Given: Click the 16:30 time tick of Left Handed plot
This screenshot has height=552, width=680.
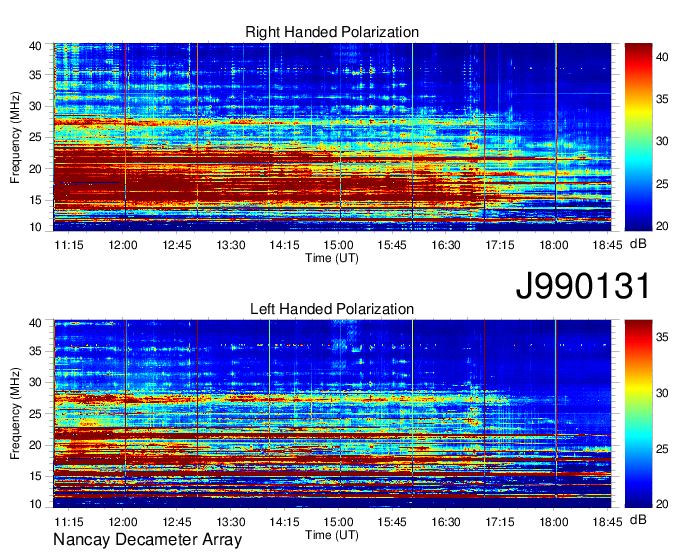Looking at the screenshot, I should pyautogui.click(x=446, y=522).
